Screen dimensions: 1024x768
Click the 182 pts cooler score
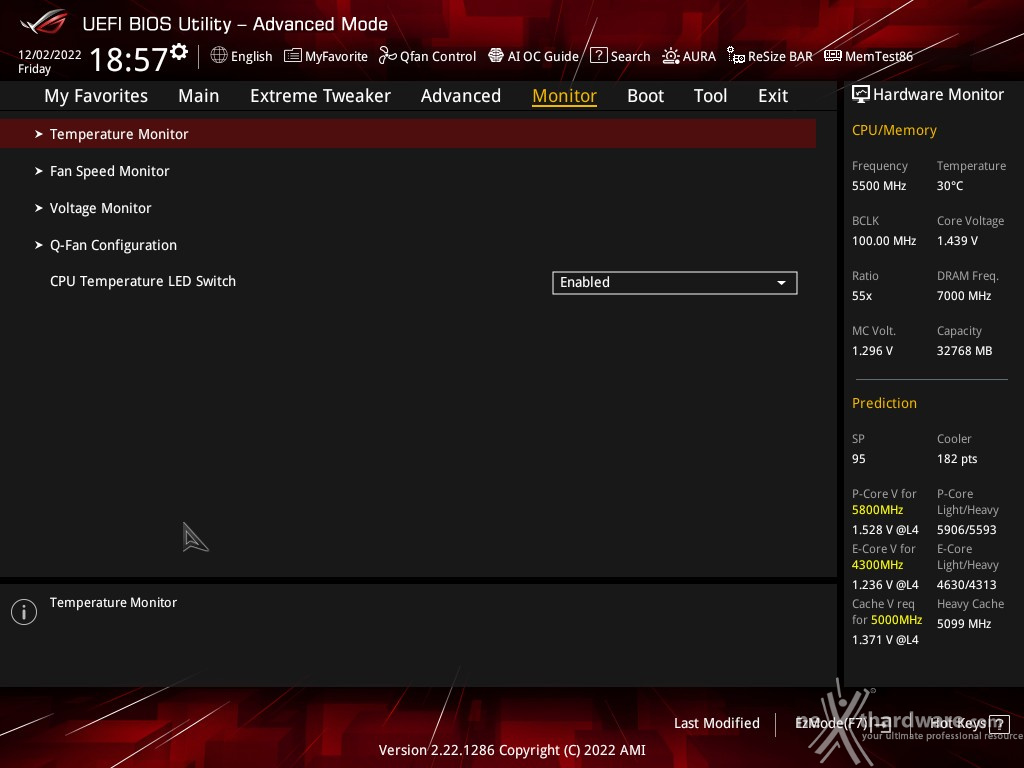957,458
